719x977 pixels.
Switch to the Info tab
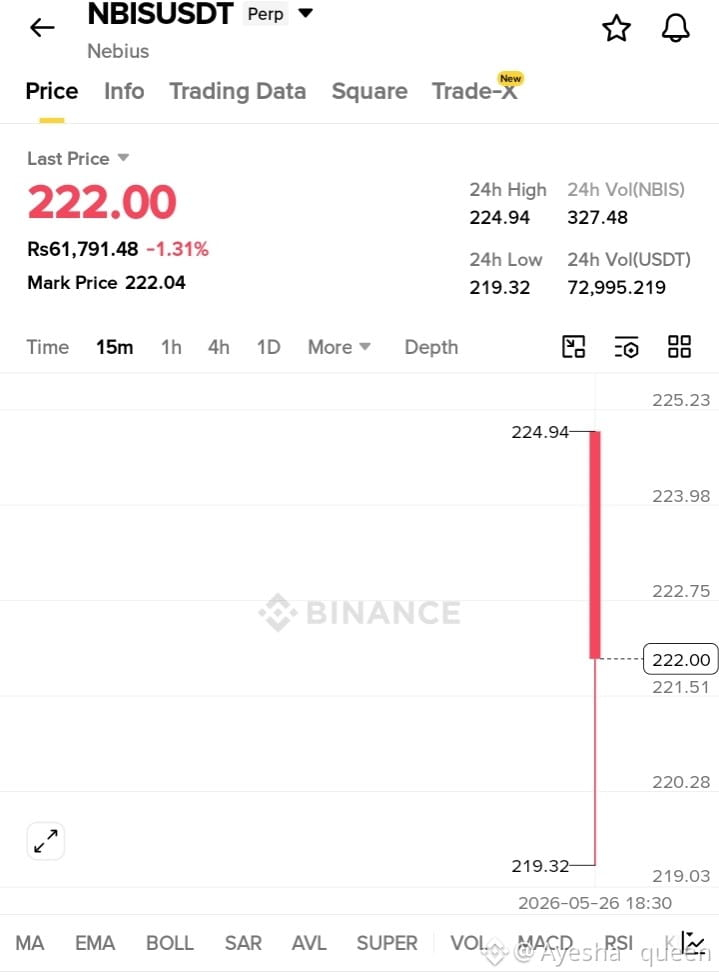point(124,91)
